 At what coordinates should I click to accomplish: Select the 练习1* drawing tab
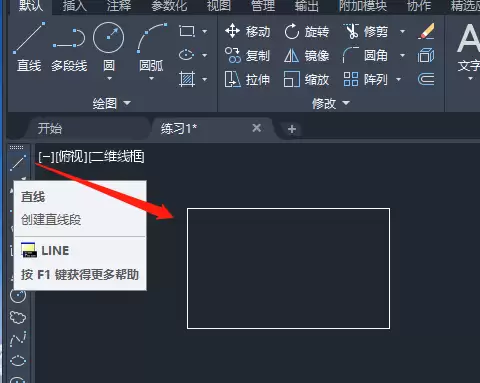(179, 128)
